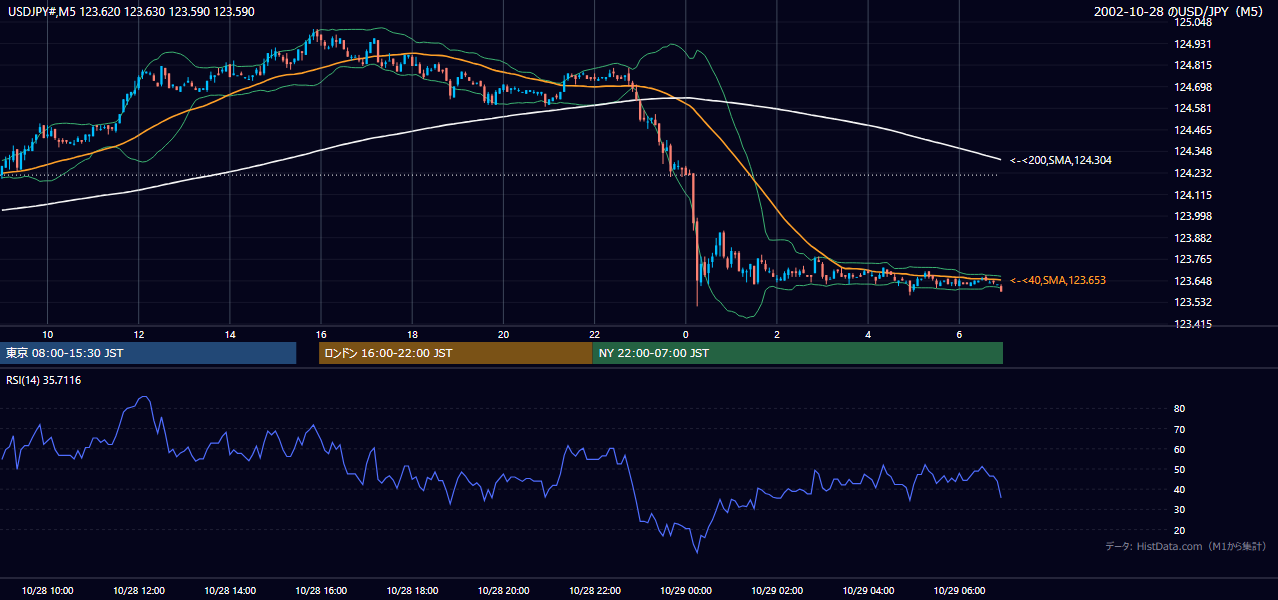
Task: Click the hour label 16 under price chart
Action: pyautogui.click(x=321, y=333)
